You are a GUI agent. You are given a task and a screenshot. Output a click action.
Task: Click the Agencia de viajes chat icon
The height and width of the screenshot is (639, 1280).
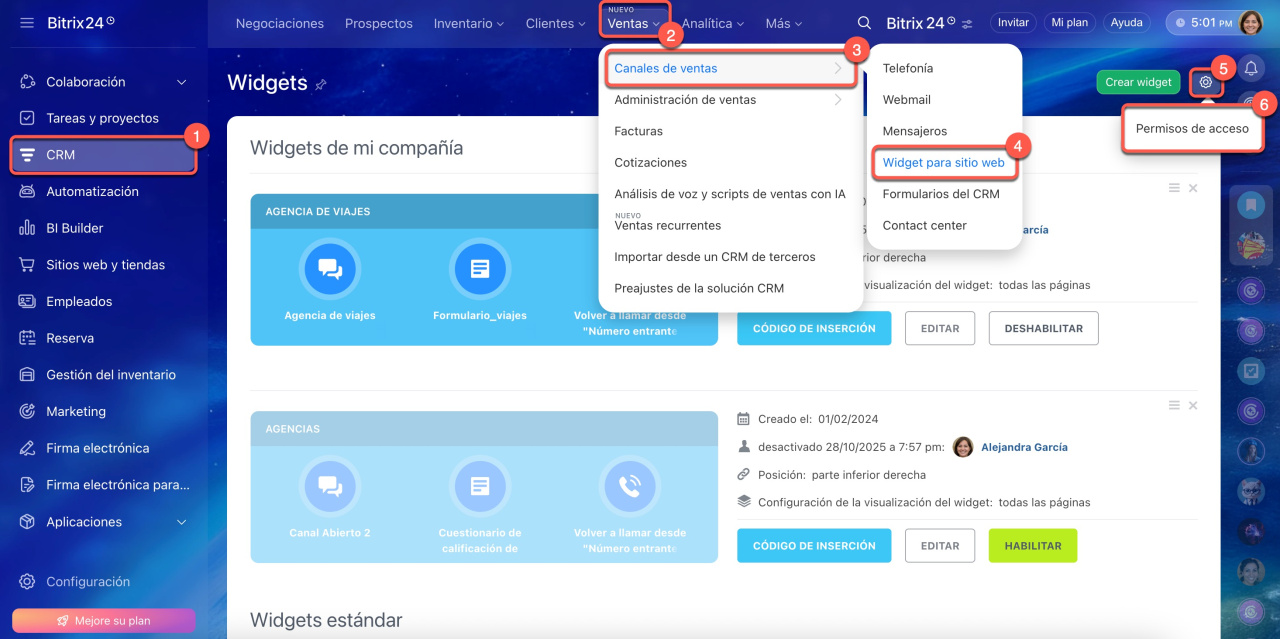(330, 269)
